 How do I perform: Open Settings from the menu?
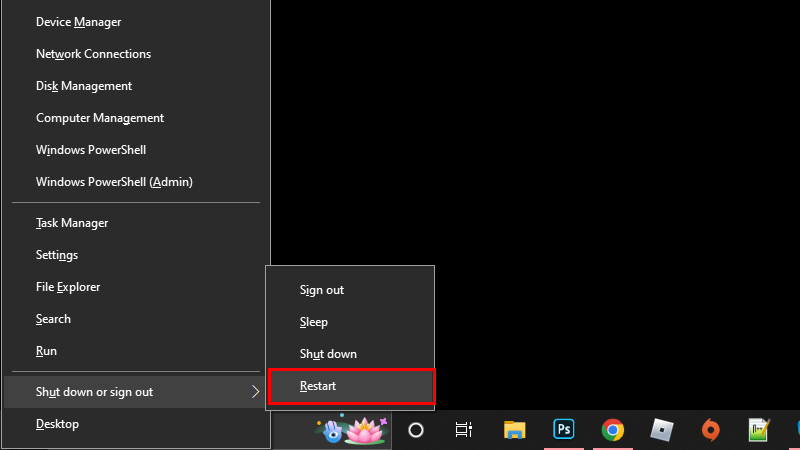pos(136,255)
